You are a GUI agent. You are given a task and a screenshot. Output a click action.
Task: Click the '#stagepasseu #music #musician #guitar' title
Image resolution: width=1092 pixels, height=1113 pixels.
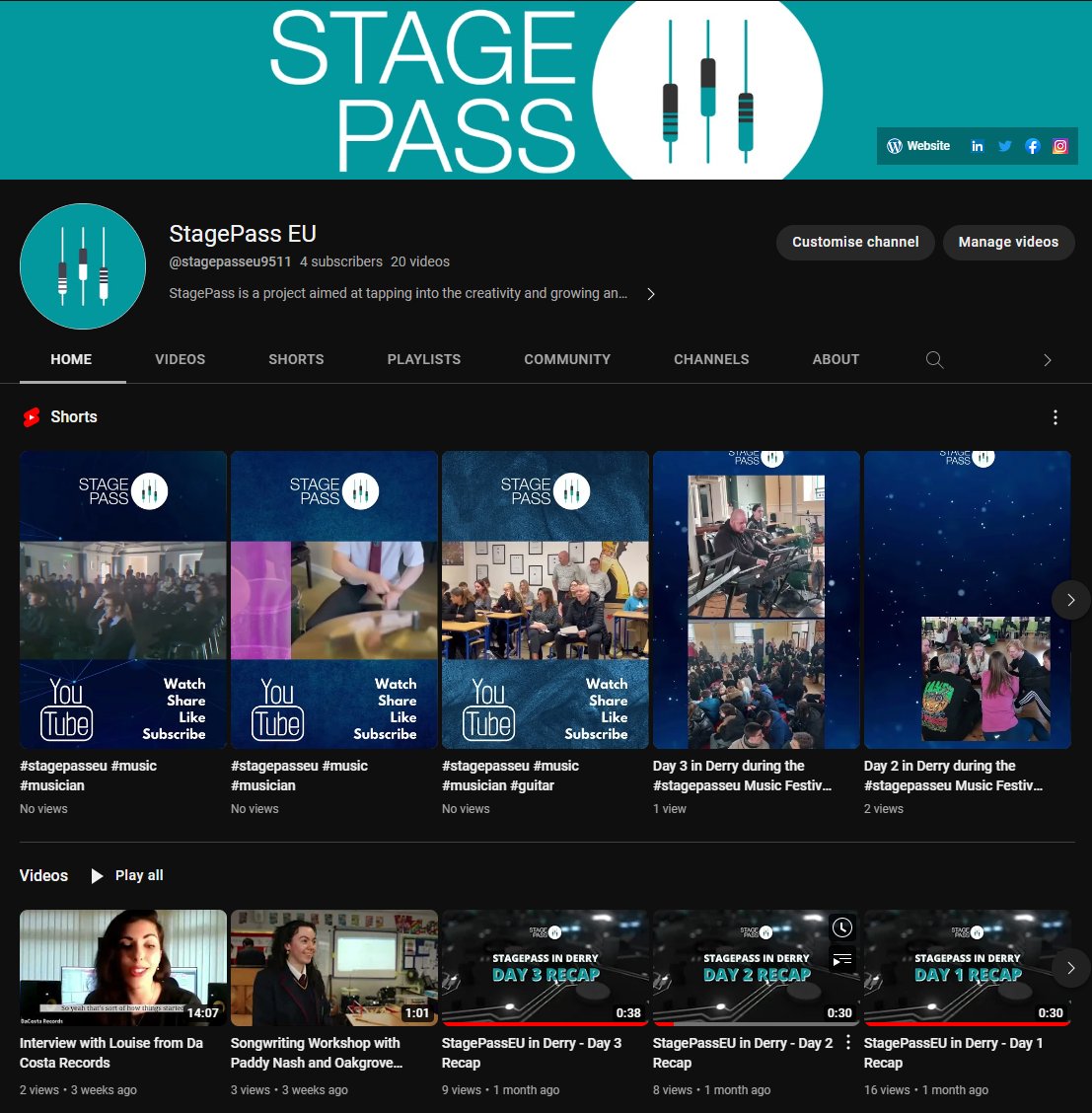[x=510, y=776]
